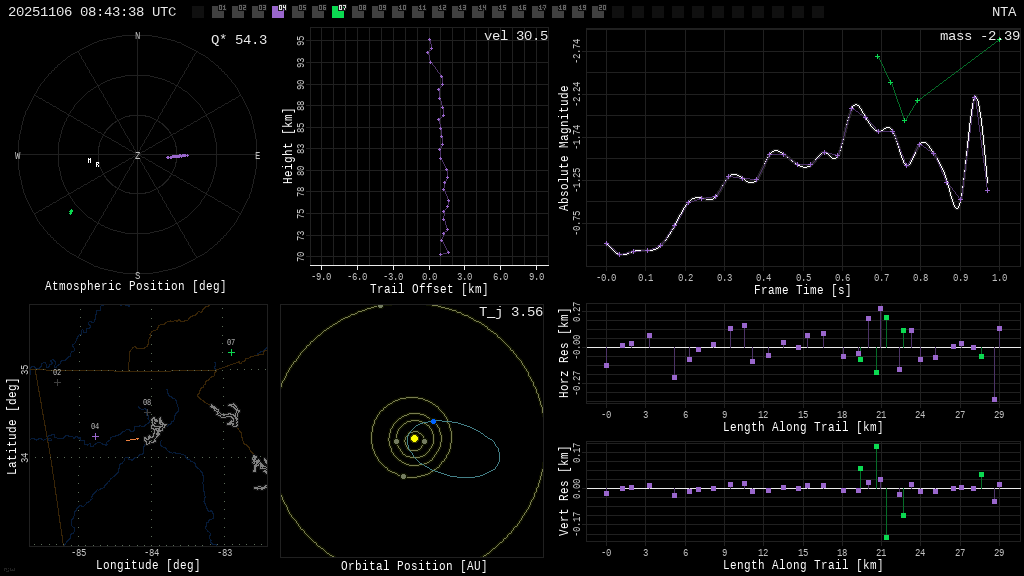The width and height of the screenshot is (1024, 576).
Task: Click the Z zenith marker in sky plot
Action: (138, 156)
